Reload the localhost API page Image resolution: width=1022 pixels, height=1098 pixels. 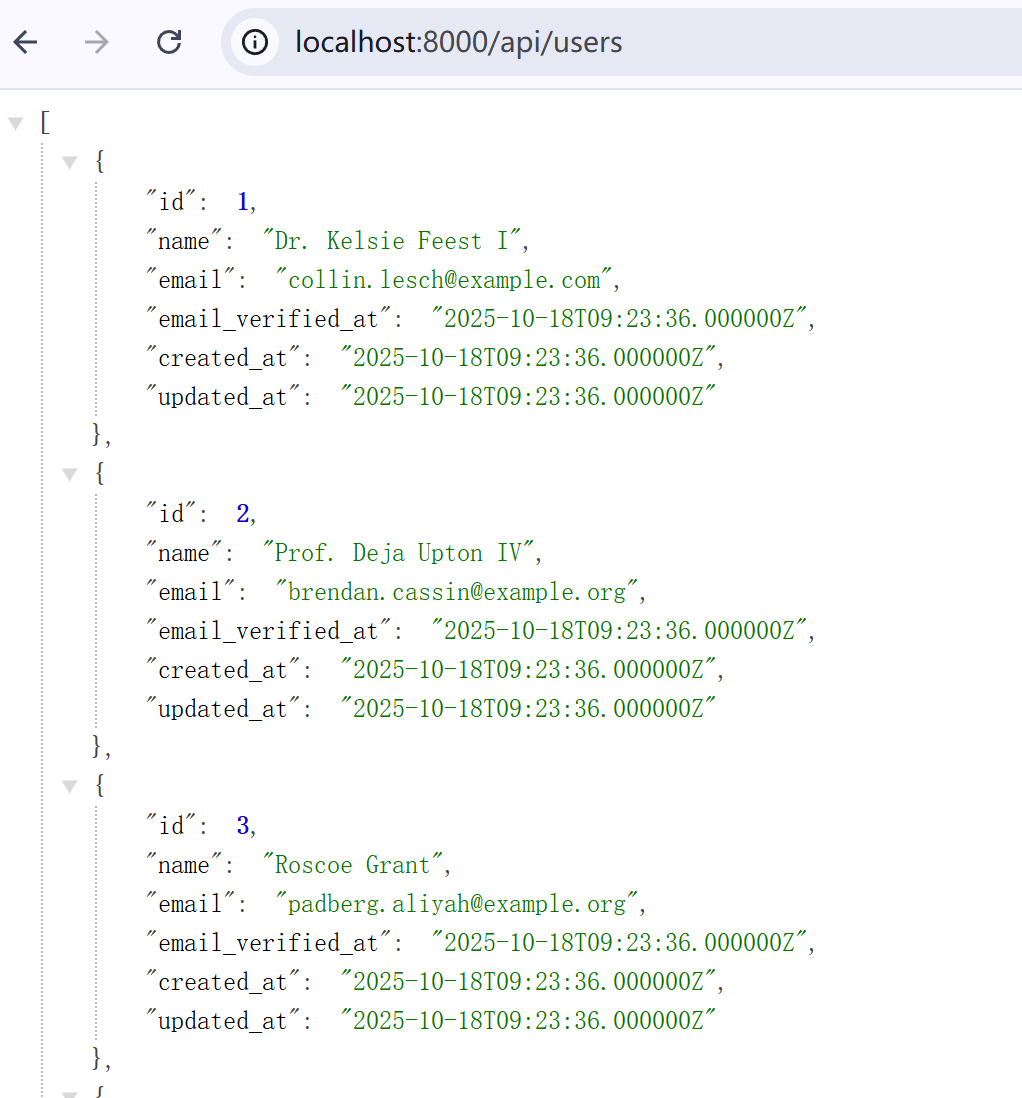coord(169,42)
